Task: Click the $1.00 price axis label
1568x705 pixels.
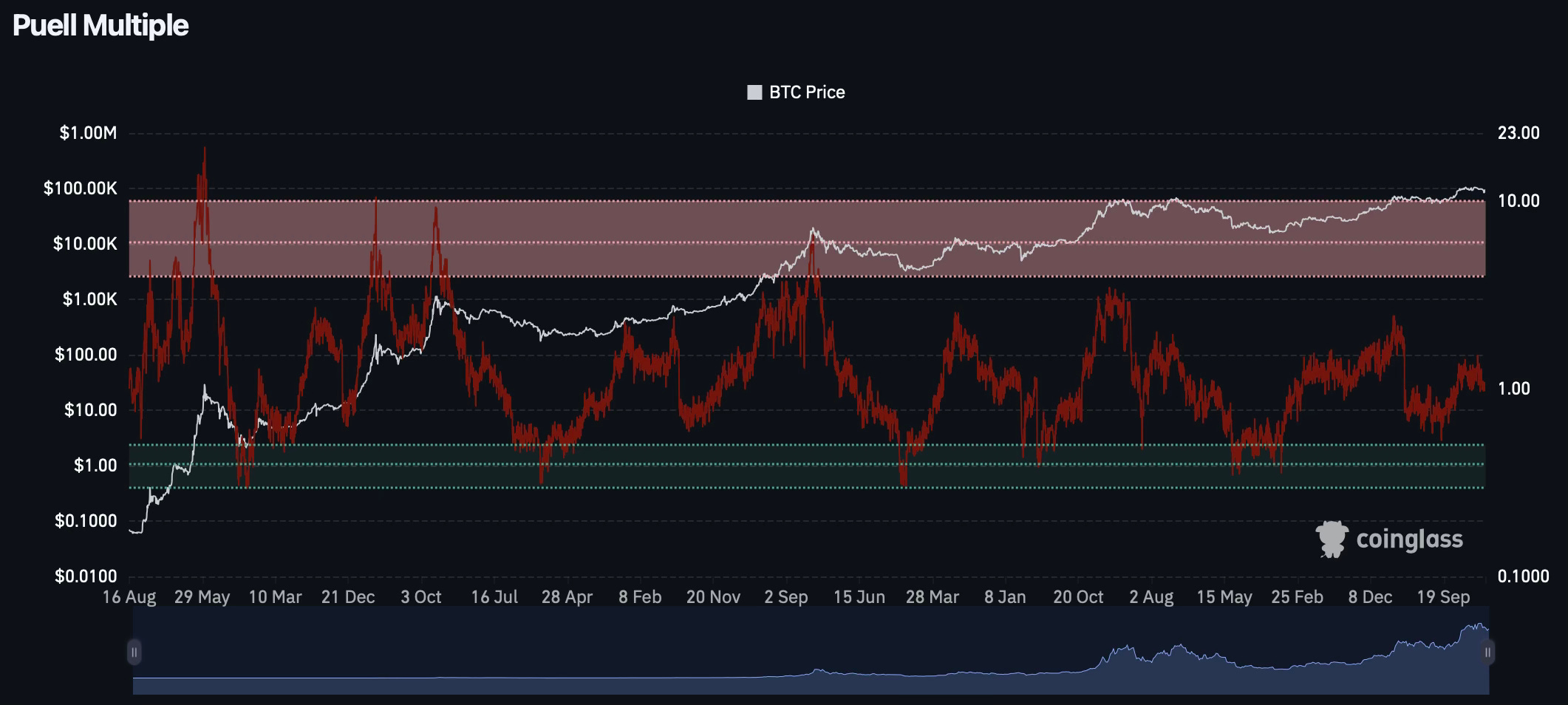Action: 95,466
